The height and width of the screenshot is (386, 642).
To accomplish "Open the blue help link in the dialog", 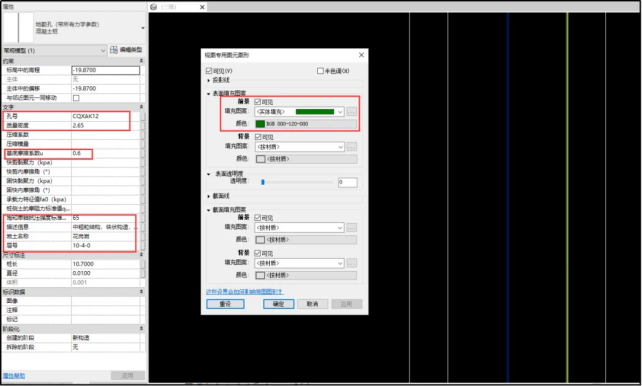I will pos(244,291).
